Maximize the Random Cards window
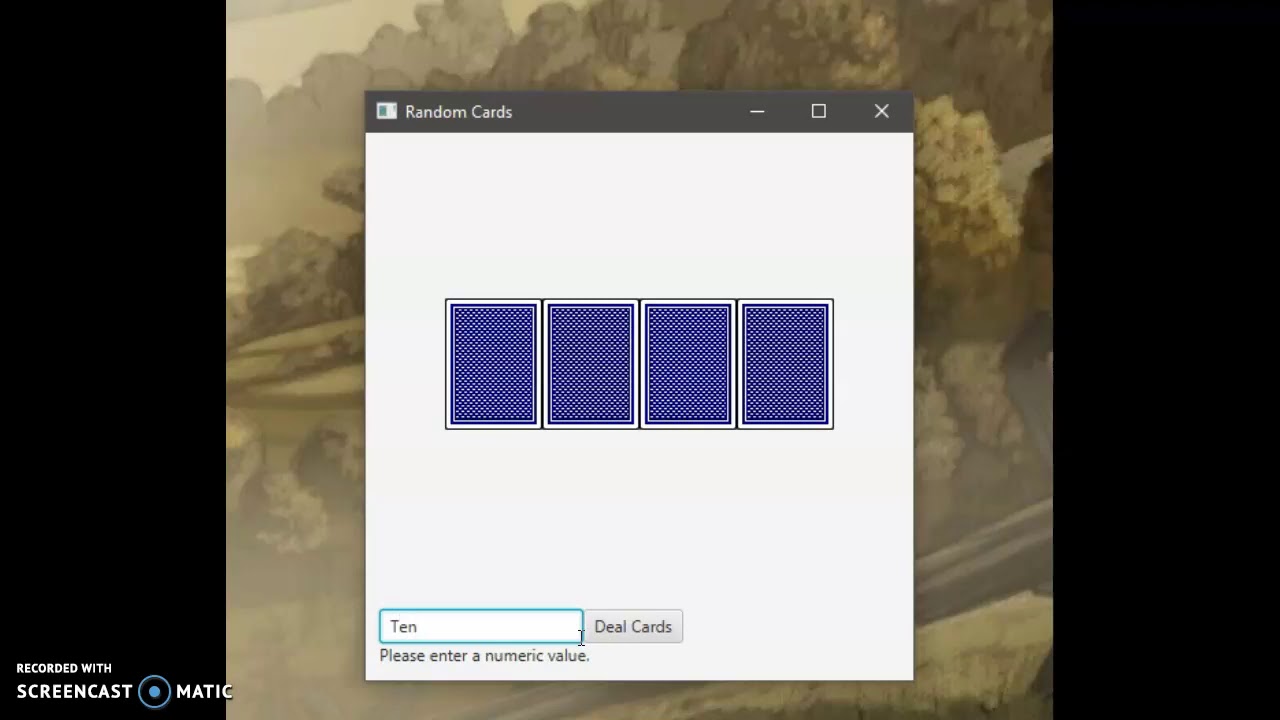Viewport: 1280px width, 720px height. [819, 111]
